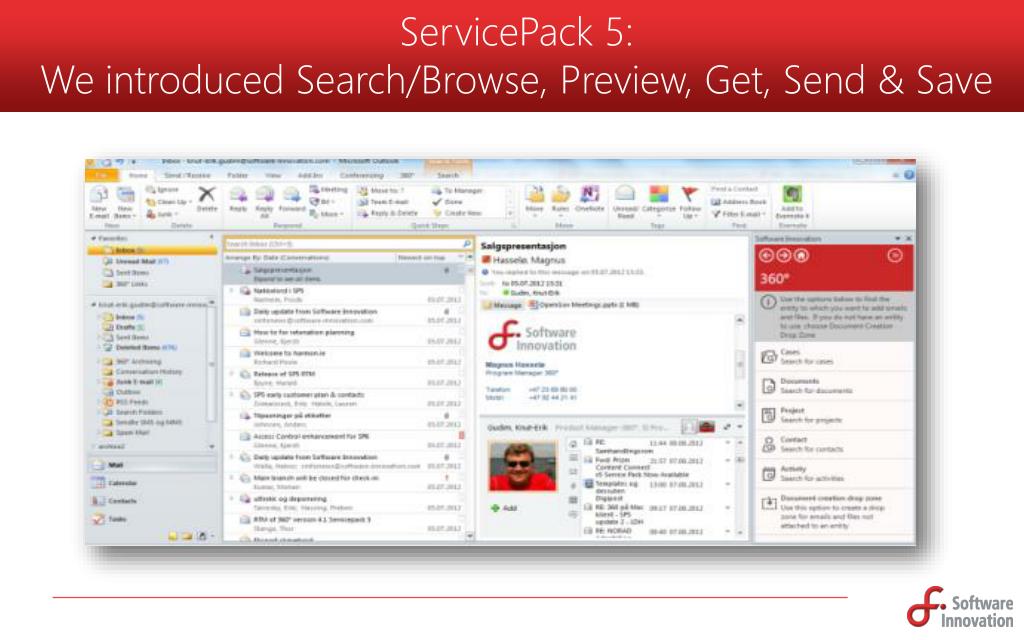The height and width of the screenshot is (640, 1024).
Task: Open the OpenScan Meetings.pptx attachment
Action: (x=584, y=305)
